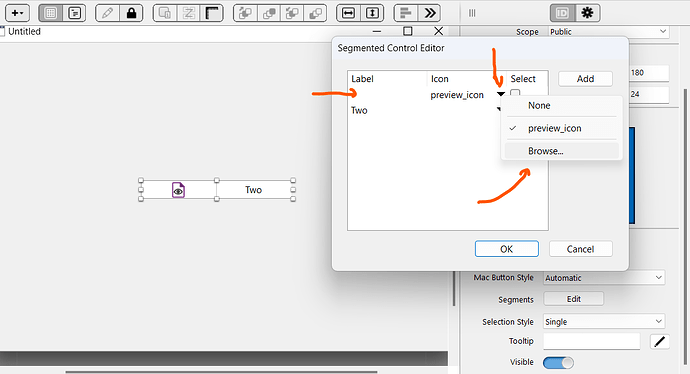Click the pencil edit toolbar icon
Image resolution: width=690 pixels, height=374 pixels.
click(x=107, y=13)
